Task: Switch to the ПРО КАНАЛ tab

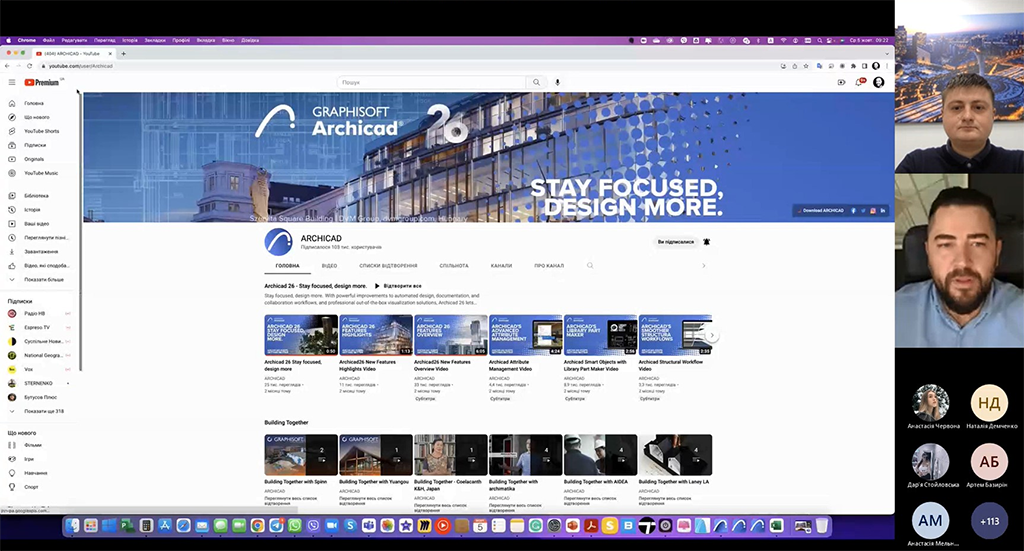Action: pyautogui.click(x=549, y=266)
